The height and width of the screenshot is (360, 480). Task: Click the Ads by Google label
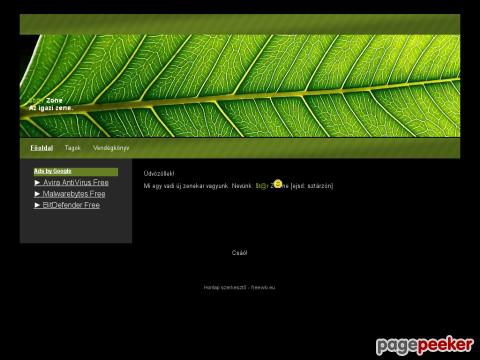pyautogui.click(x=53, y=171)
